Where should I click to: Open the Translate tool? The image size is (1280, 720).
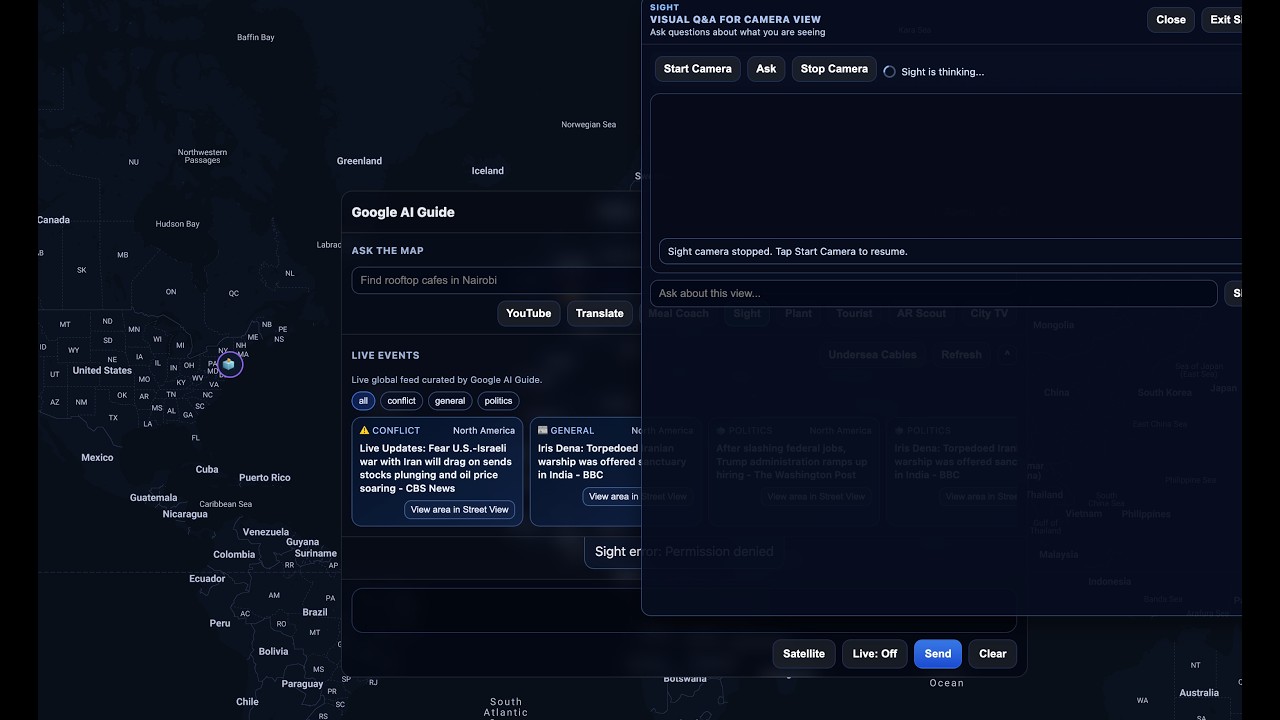[x=599, y=314]
